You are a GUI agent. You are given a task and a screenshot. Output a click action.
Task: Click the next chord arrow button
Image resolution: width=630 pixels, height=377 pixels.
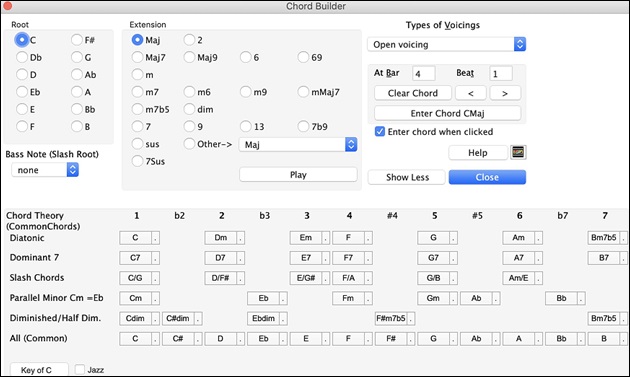click(x=505, y=93)
